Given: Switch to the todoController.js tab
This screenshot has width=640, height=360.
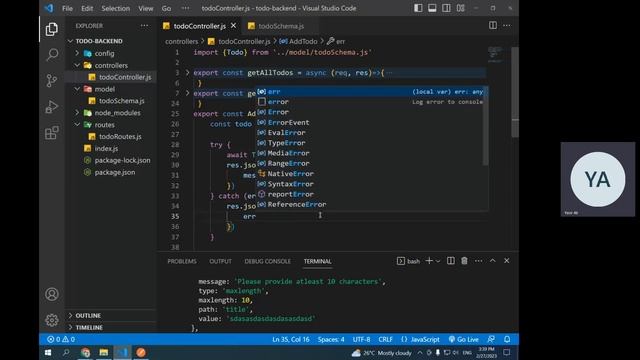Looking at the screenshot, I should coord(200,26).
